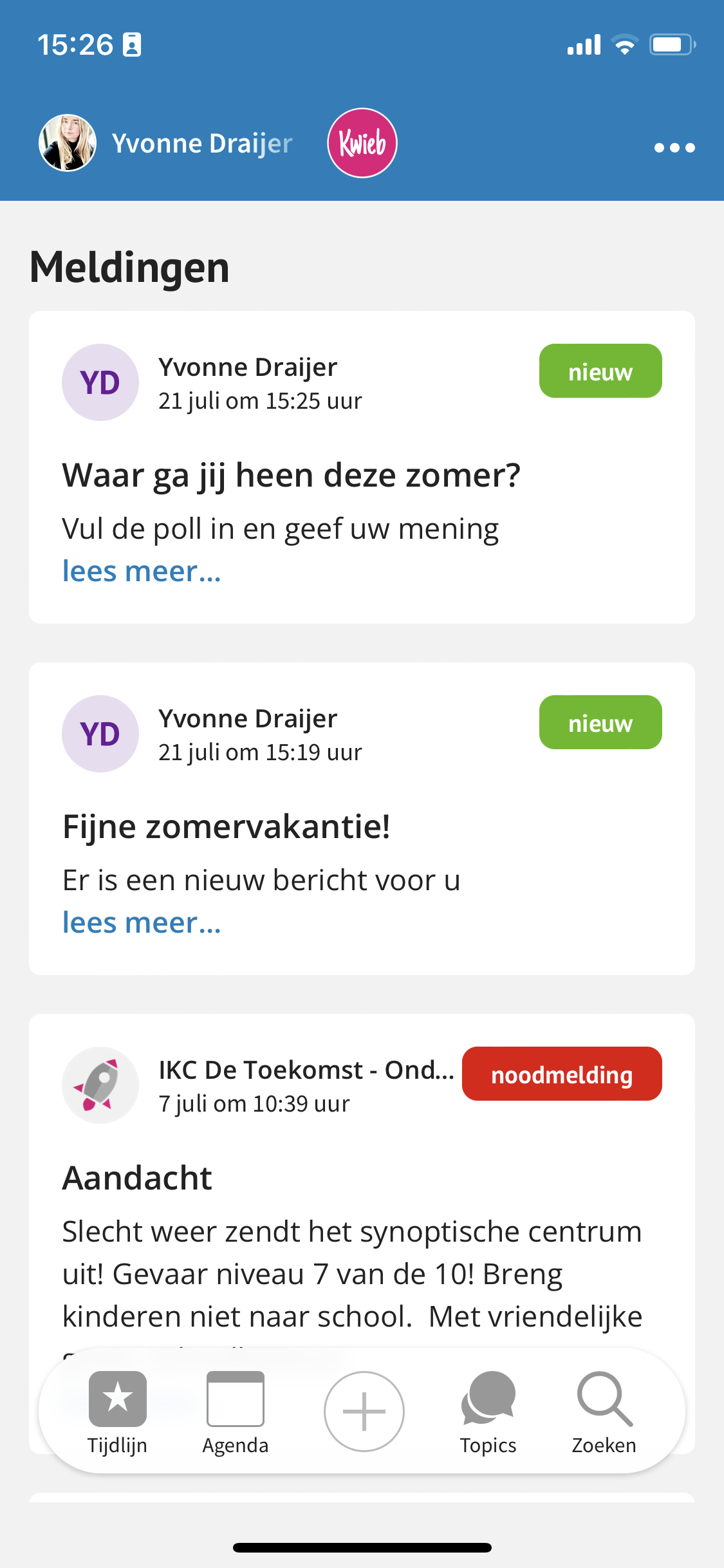Viewport: 724px width, 1568px height.
Task: Open "Waar ga jij heen deze zomer?" notification
Action: [292, 475]
